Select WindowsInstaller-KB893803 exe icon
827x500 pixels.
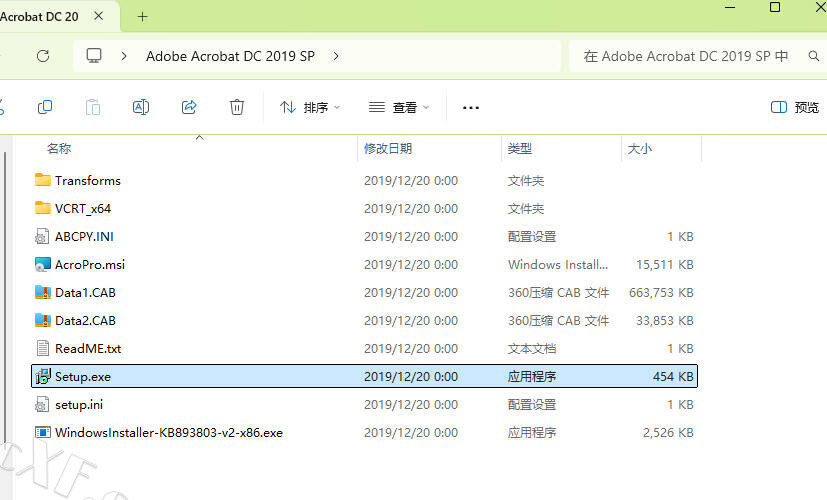tap(43, 432)
